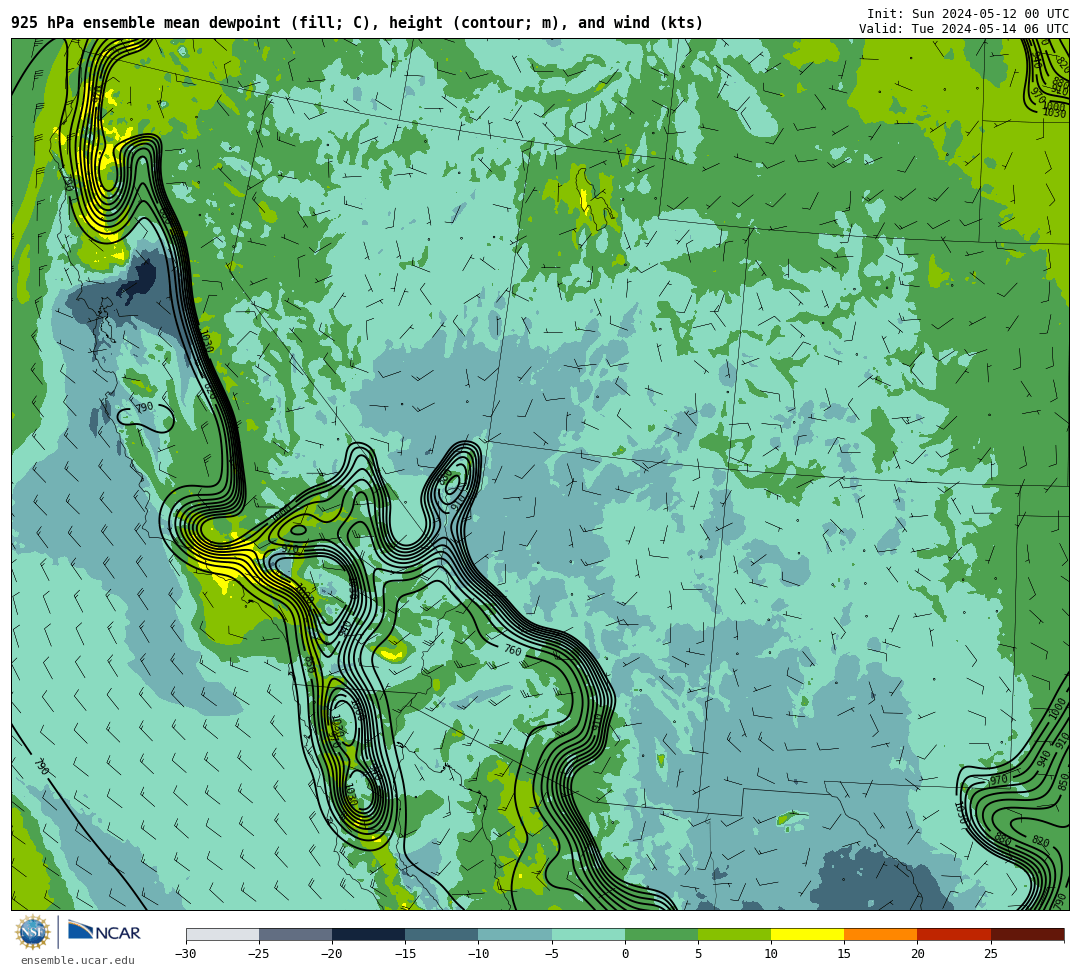
Task: Click the -5 colorbar tick label
Action: click(x=551, y=954)
